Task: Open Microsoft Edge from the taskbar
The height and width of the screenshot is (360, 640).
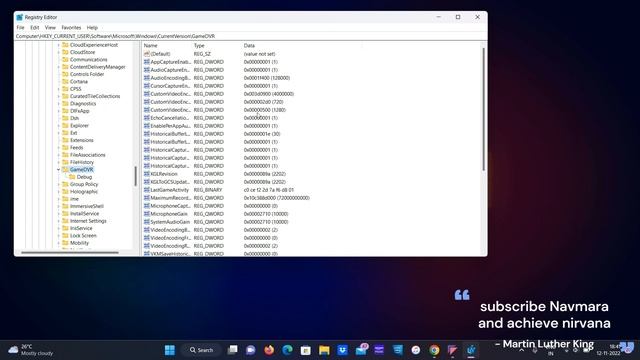Action: click(287, 350)
